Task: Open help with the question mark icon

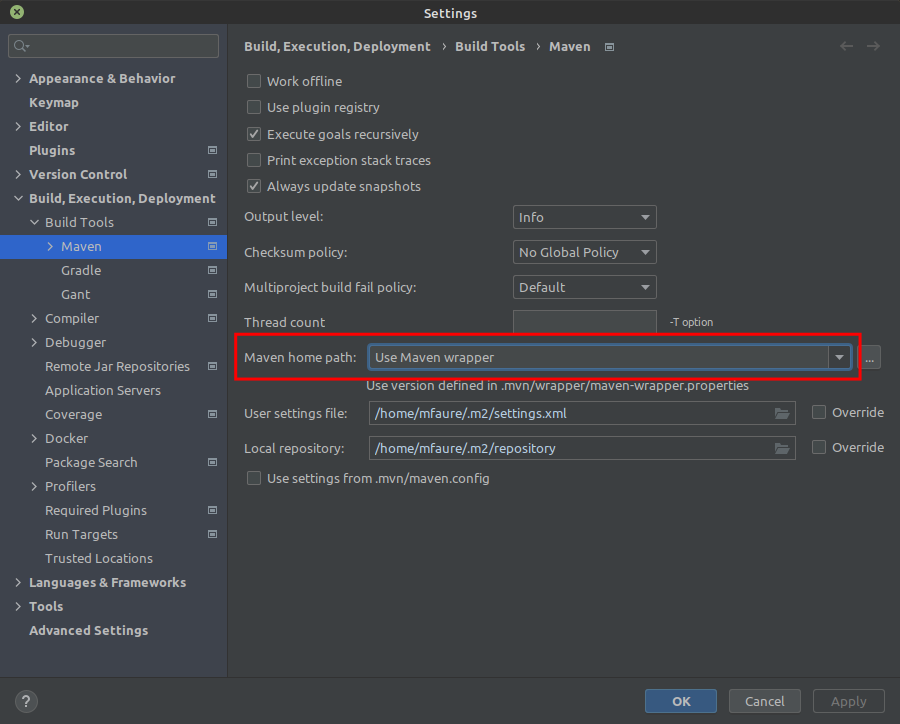Action: click(x=26, y=701)
